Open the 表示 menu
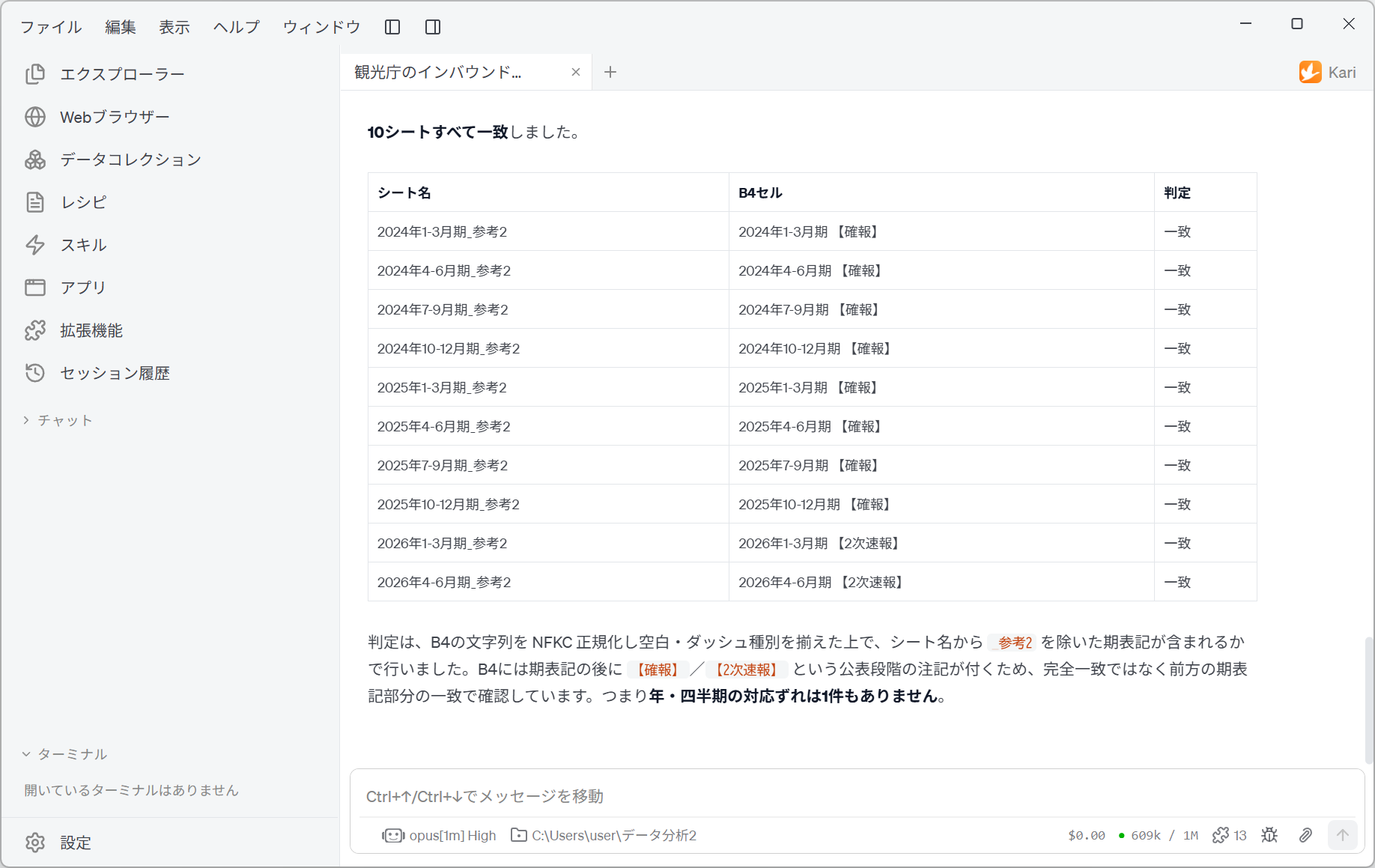Viewport: 1375px width, 868px height. pyautogui.click(x=174, y=27)
